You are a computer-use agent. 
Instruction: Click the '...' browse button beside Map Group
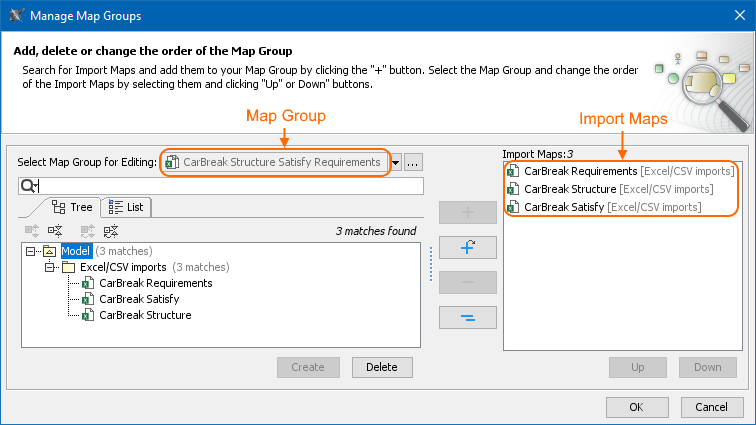(x=414, y=162)
